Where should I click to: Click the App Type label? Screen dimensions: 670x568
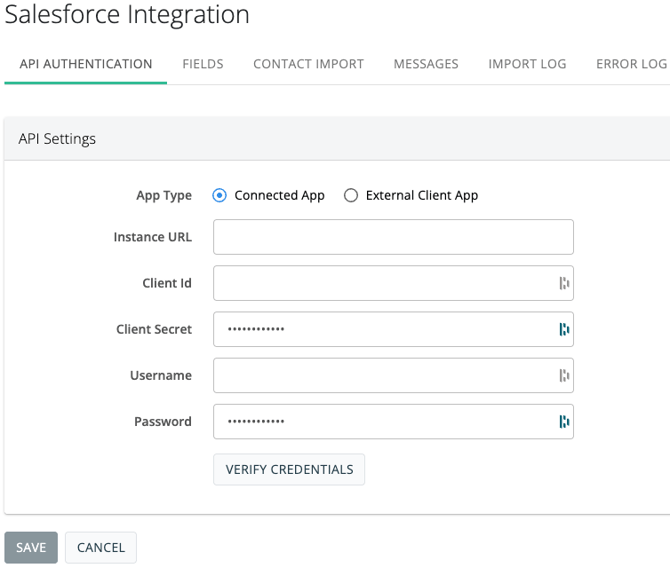(x=164, y=196)
